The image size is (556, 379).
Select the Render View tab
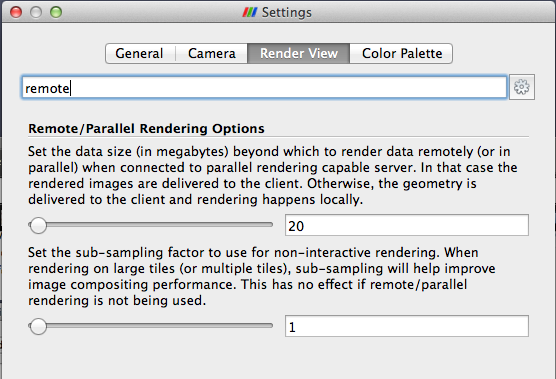click(x=299, y=54)
